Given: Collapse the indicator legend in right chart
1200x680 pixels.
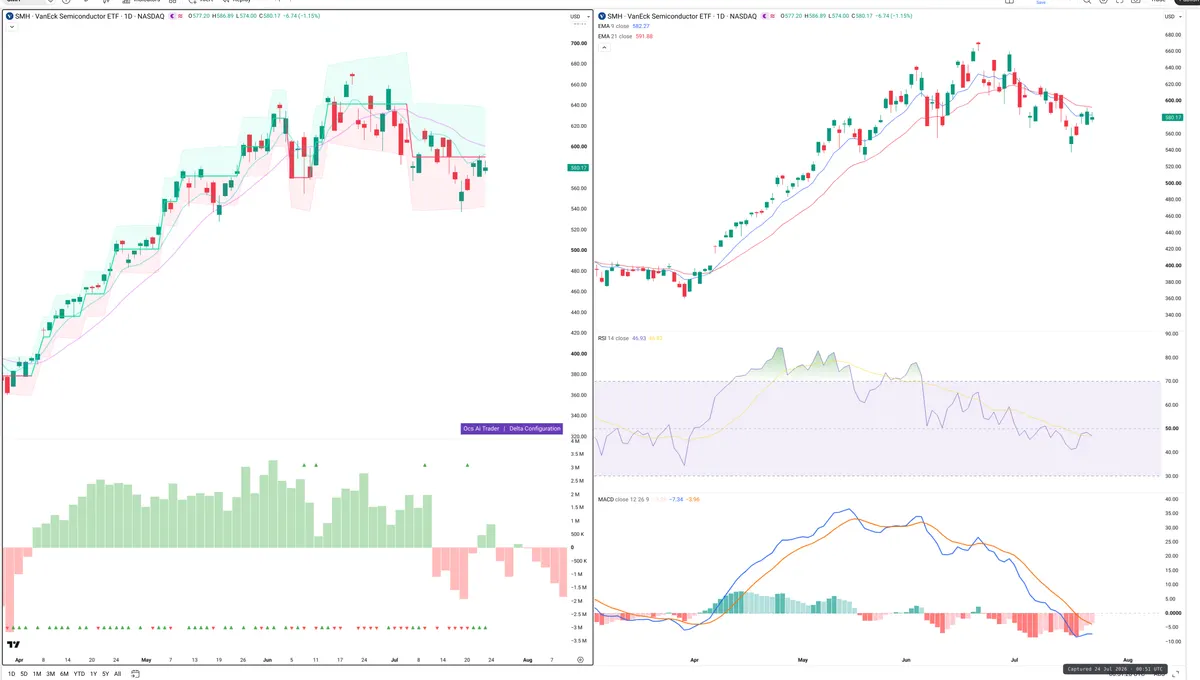Looking at the screenshot, I should pyautogui.click(x=602, y=46).
